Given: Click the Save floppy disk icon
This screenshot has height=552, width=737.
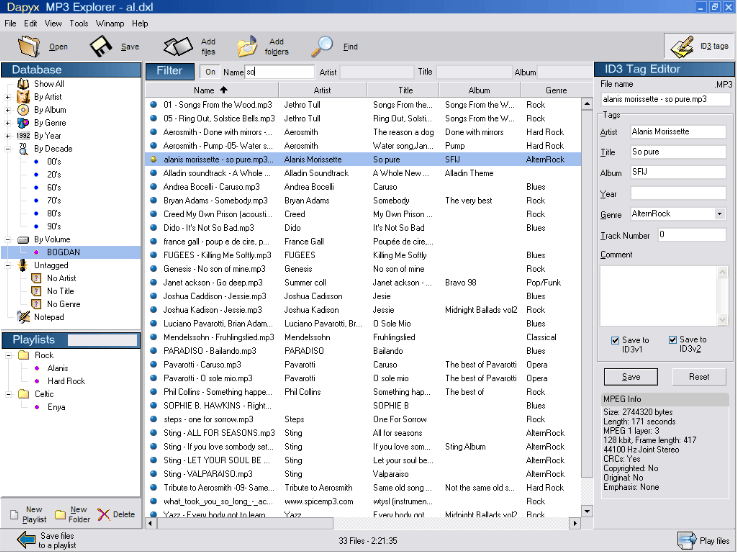Looking at the screenshot, I should point(101,46).
